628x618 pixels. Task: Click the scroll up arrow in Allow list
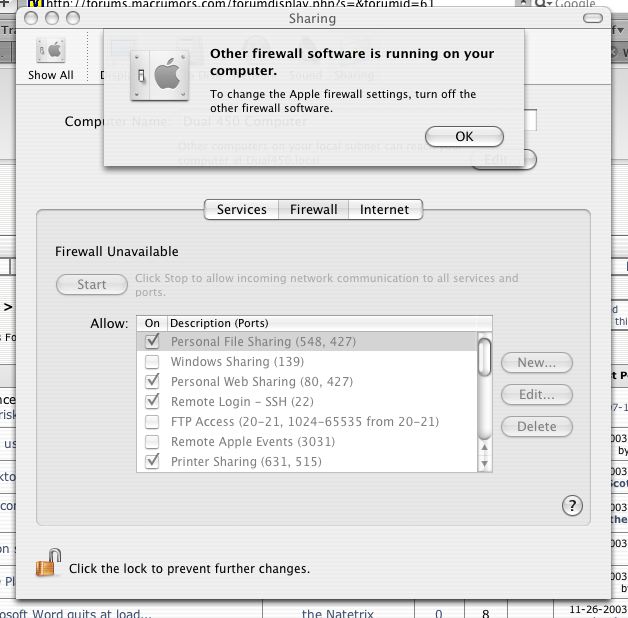coord(485,448)
